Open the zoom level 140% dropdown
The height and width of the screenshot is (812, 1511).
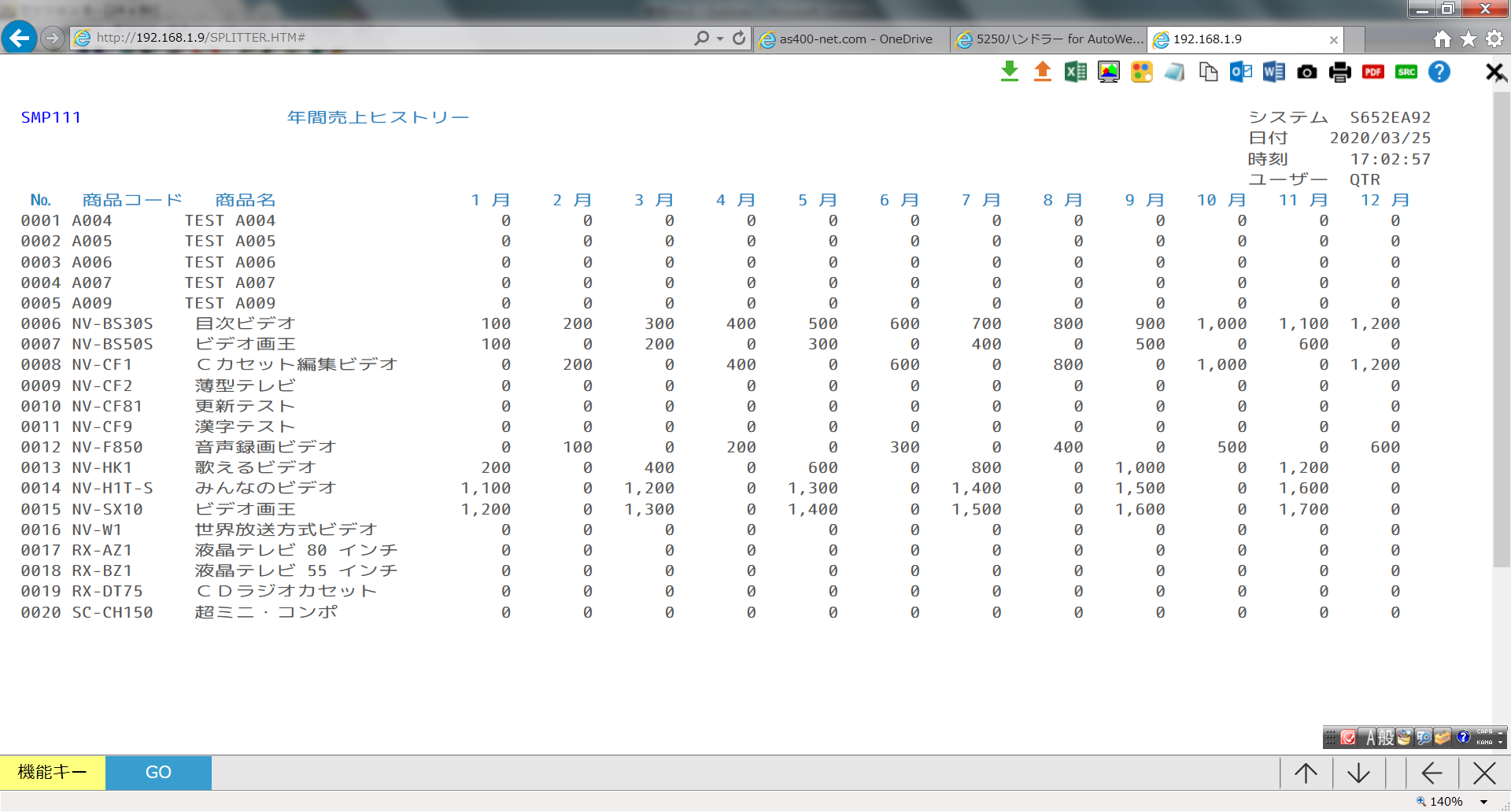coord(1484,802)
